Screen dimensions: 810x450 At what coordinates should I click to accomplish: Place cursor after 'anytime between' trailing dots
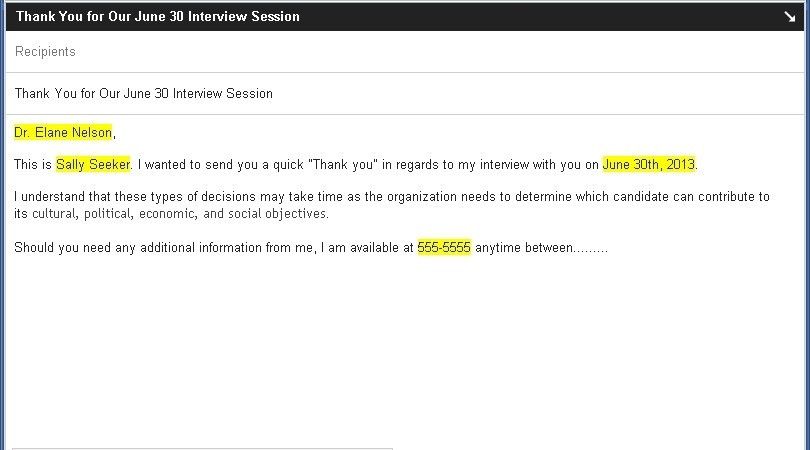(x=609, y=248)
